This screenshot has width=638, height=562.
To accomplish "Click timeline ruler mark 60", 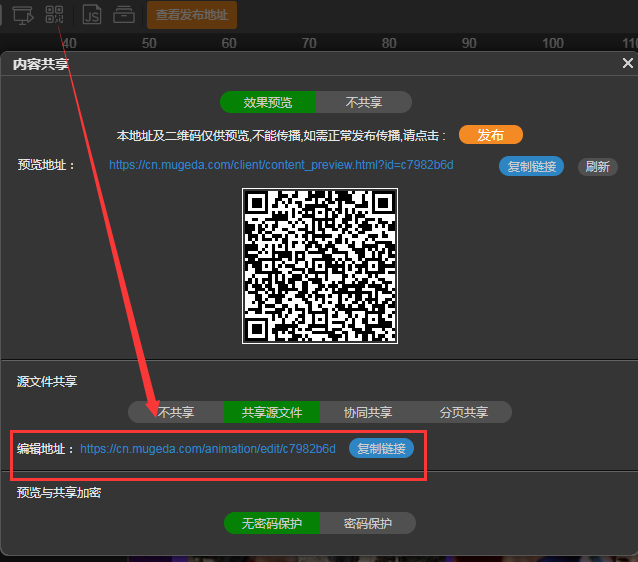I will tap(229, 43).
